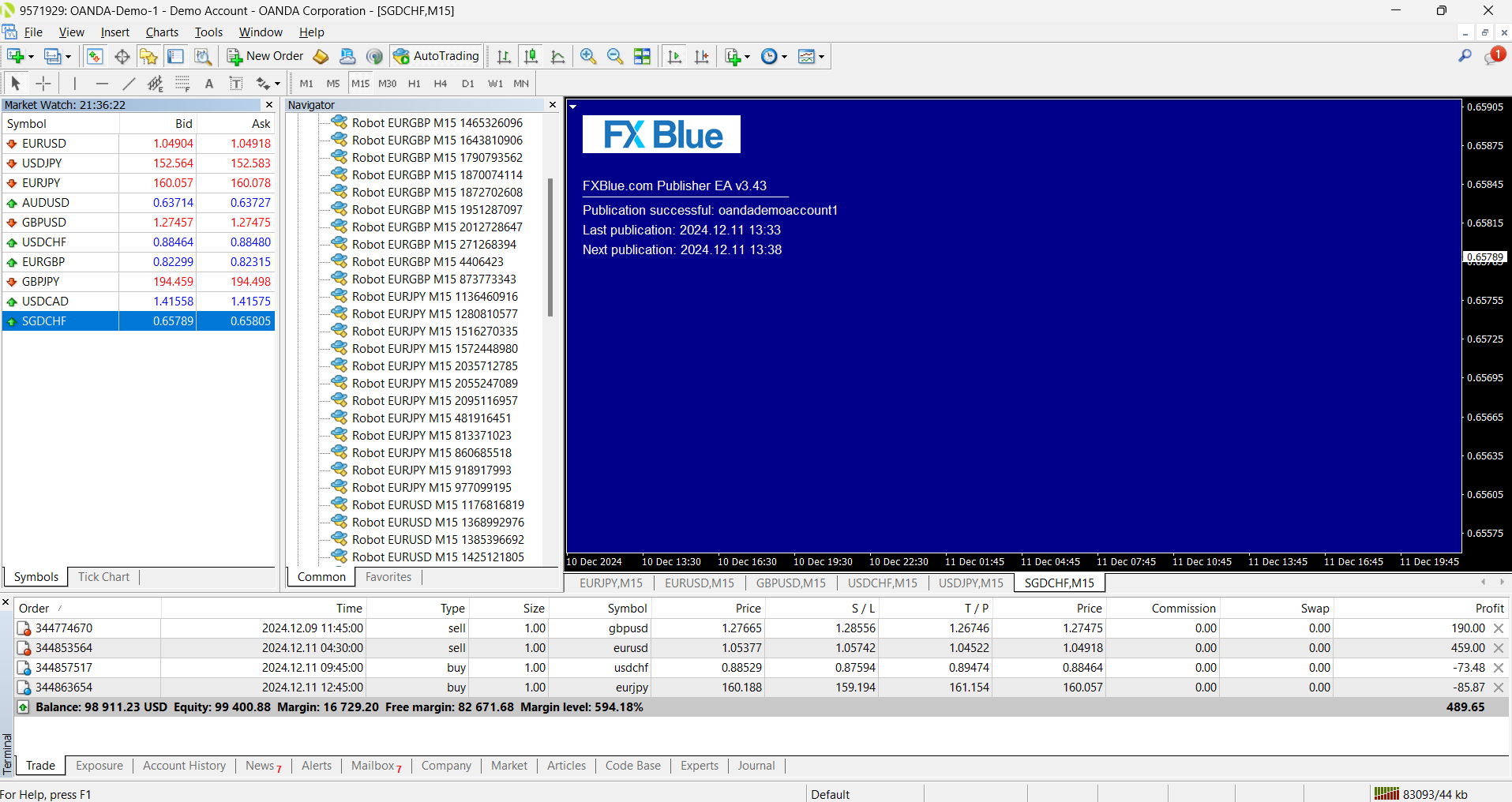
Task: Select the text tool
Action: (x=209, y=83)
